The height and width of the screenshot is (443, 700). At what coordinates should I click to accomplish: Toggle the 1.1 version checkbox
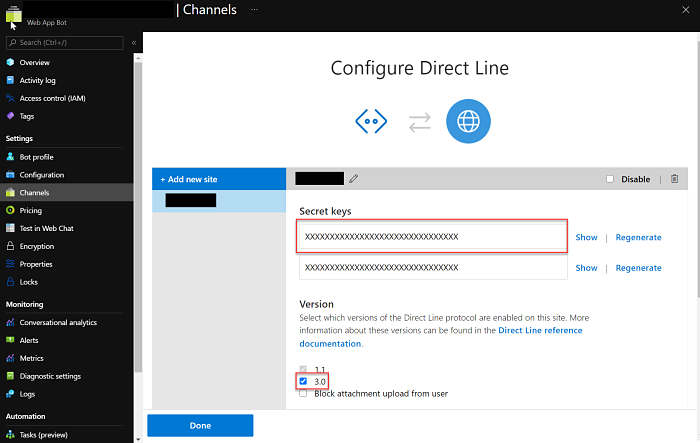coord(303,369)
